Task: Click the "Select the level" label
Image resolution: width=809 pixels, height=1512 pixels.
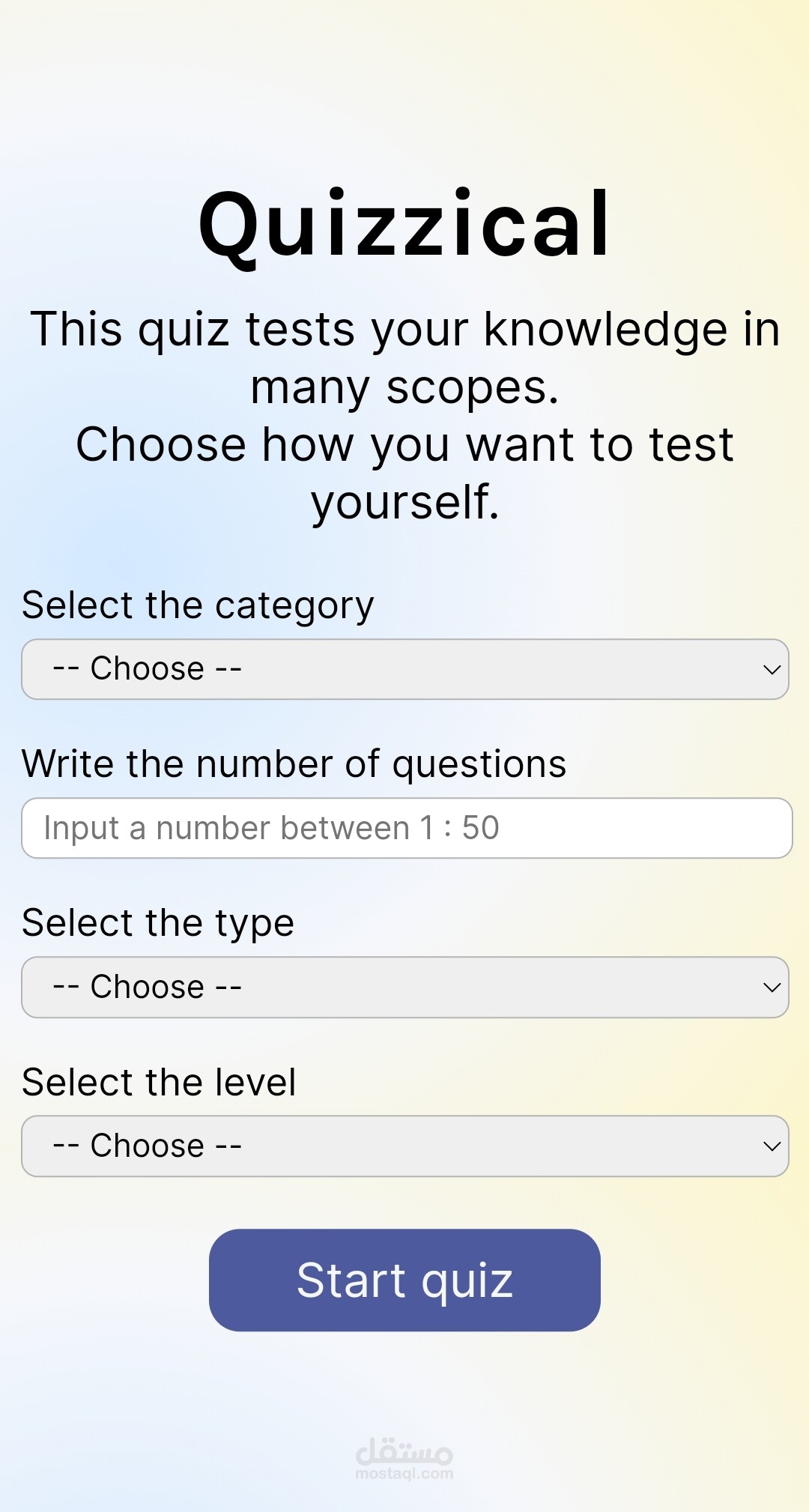Action: tap(159, 1082)
